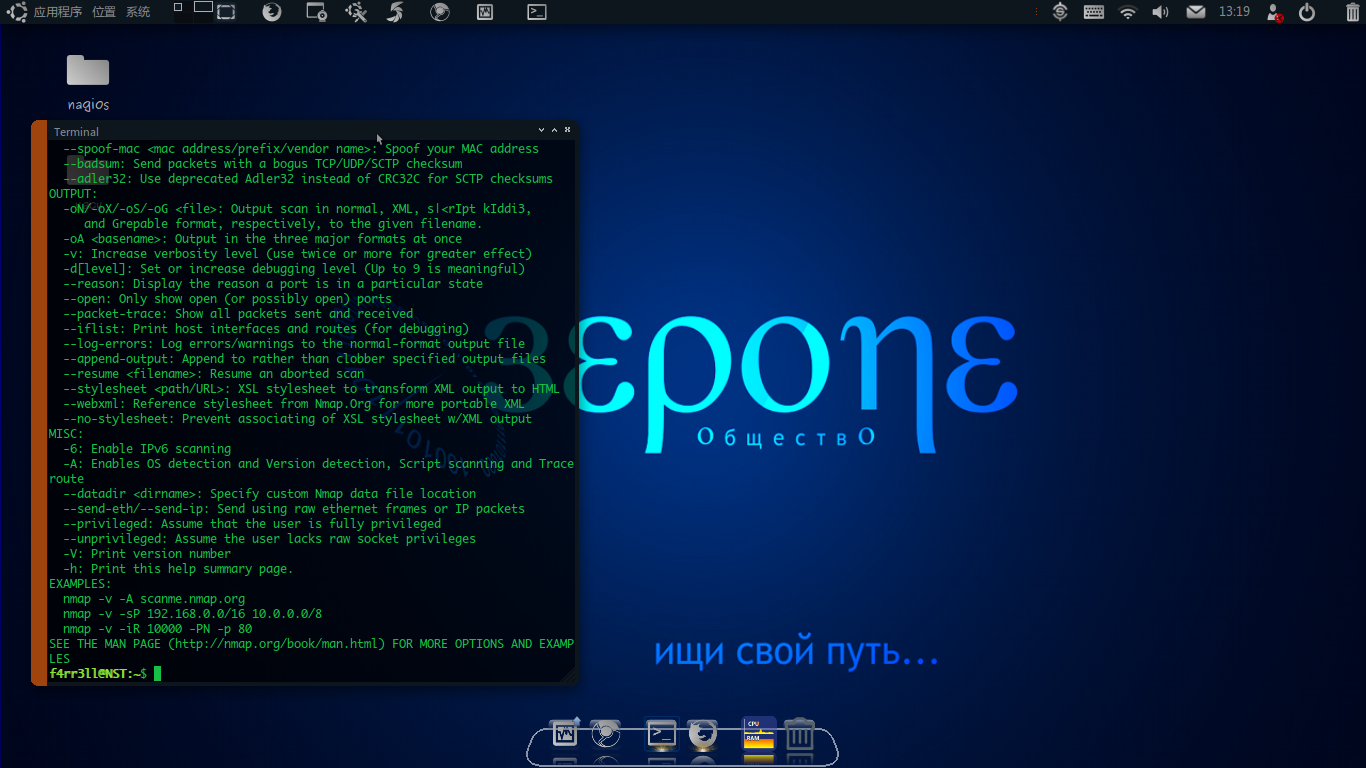
Task: Open the keyboard layout indicator
Action: click(1094, 12)
